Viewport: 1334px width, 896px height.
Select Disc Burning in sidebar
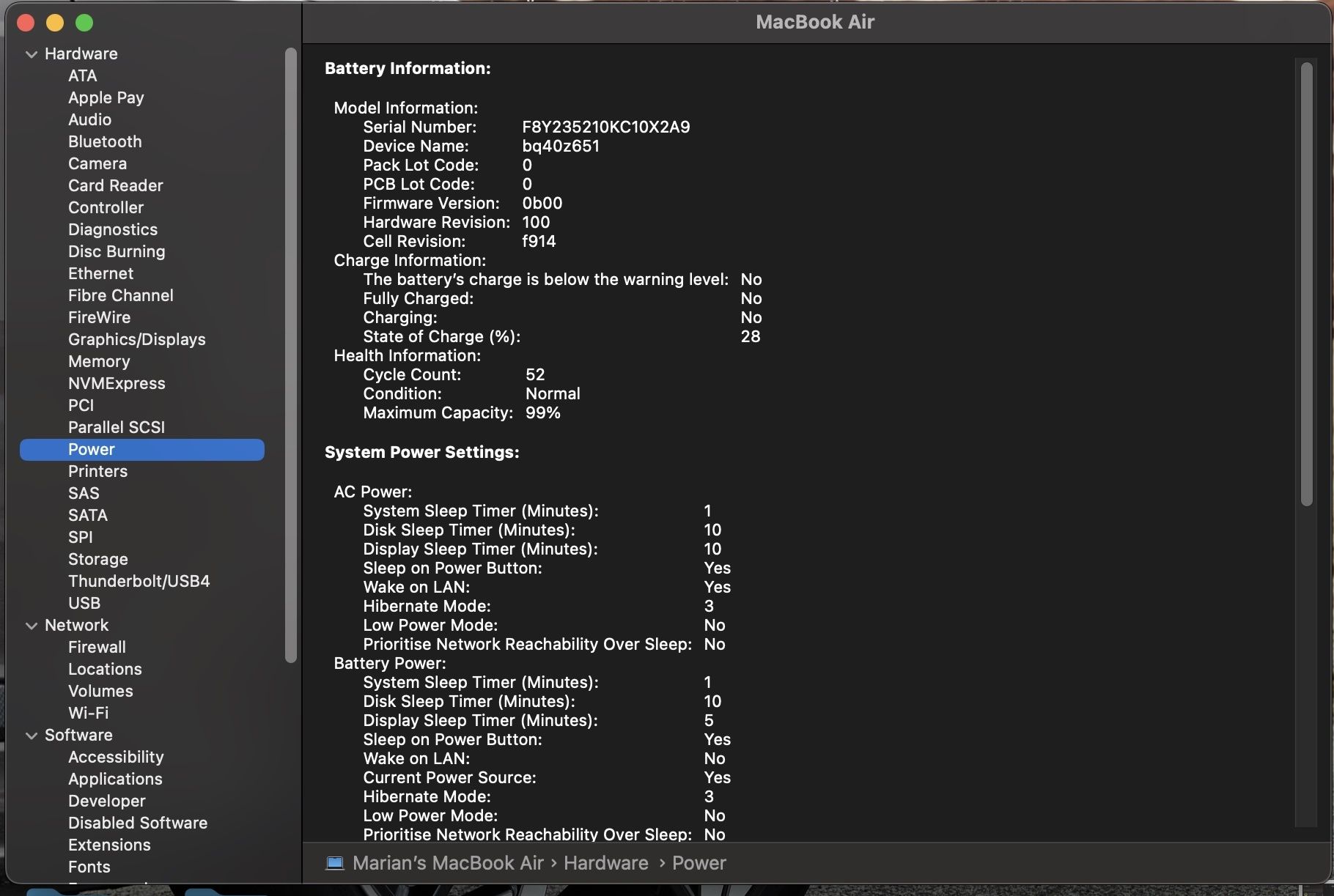[x=117, y=251]
